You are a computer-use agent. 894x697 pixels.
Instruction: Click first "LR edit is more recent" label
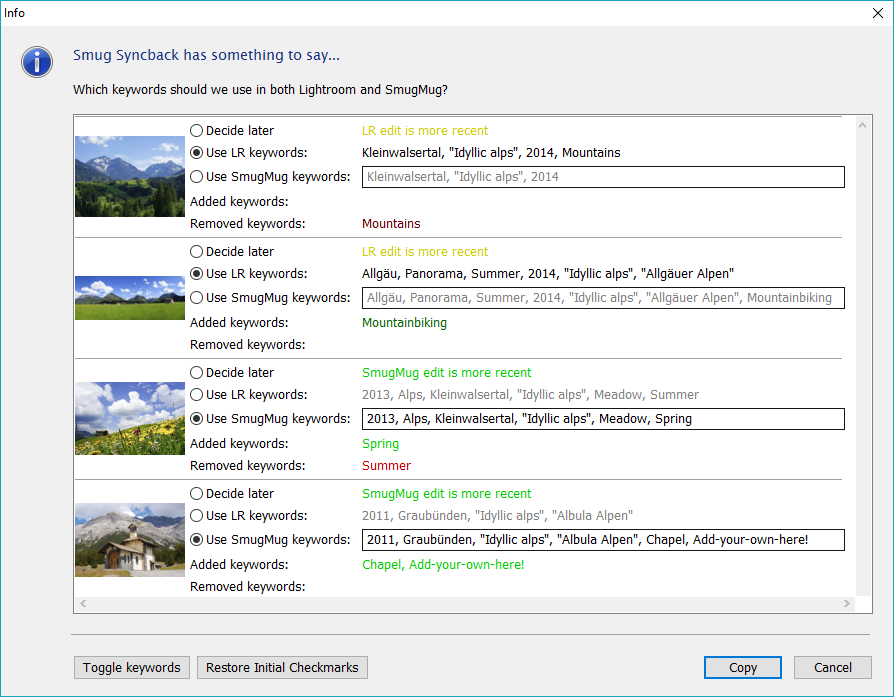[x=425, y=131]
